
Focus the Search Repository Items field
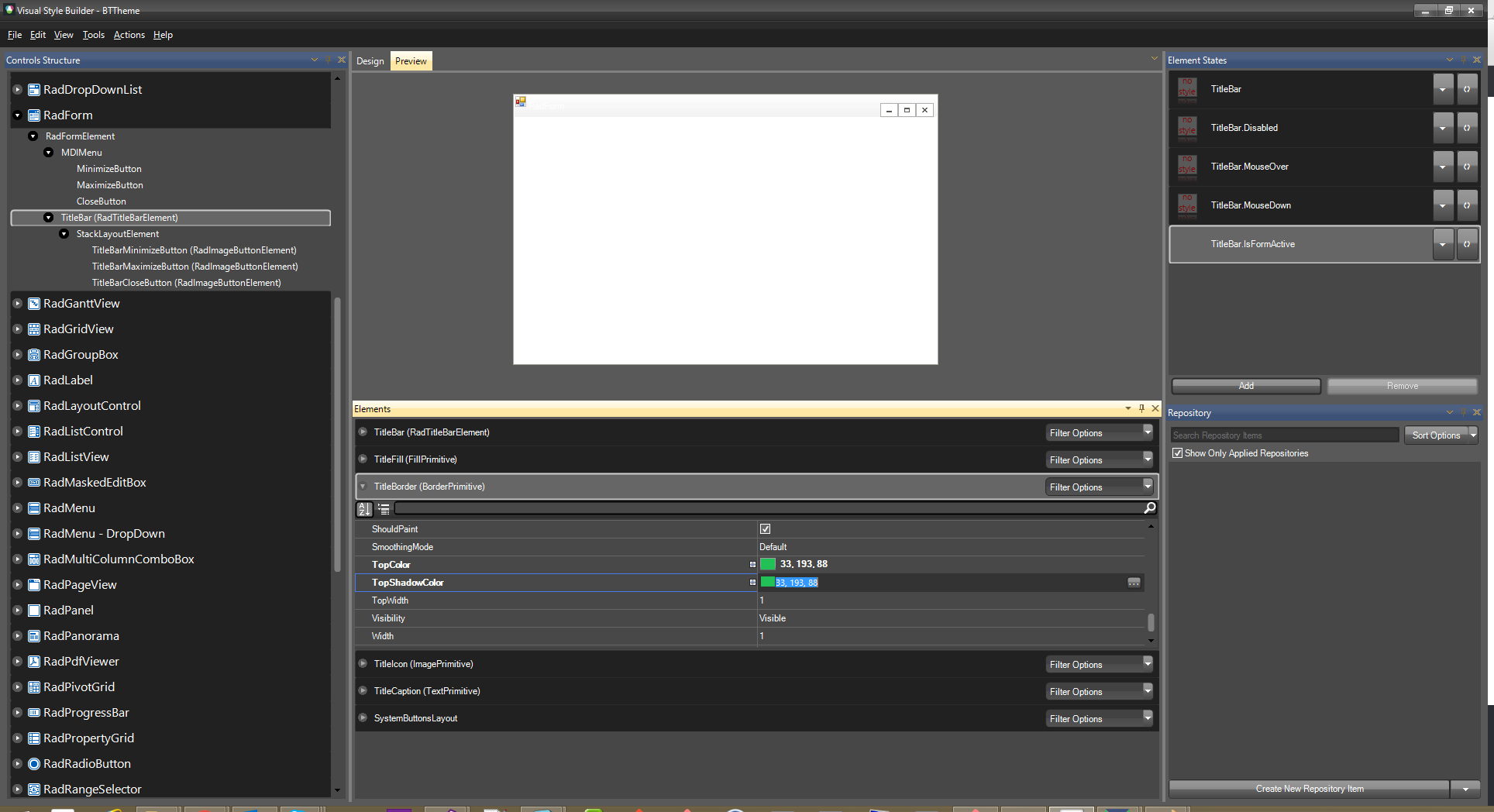(x=1285, y=435)
